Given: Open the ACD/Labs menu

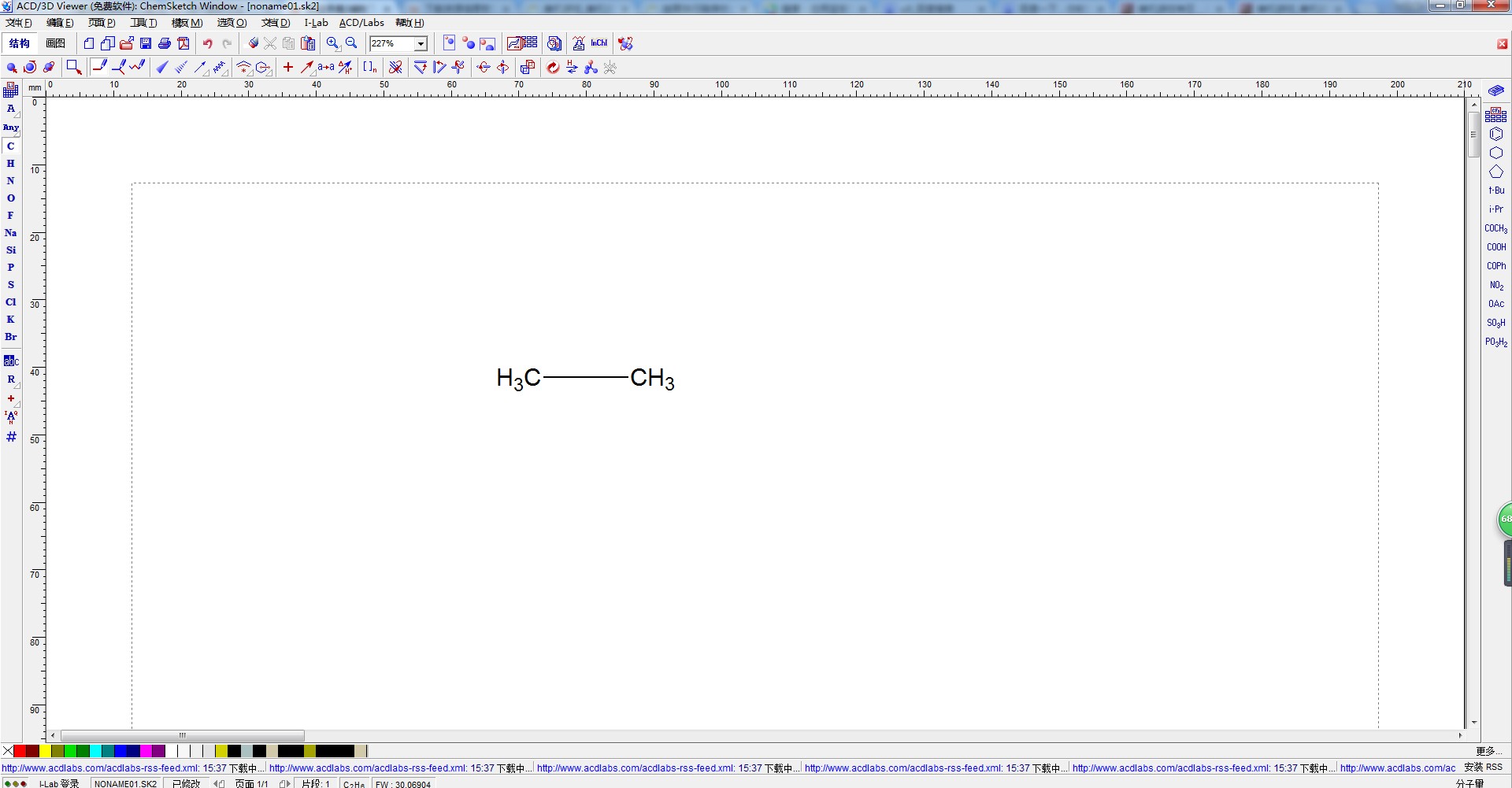Looking at the screenshot, I should (361, 23).
